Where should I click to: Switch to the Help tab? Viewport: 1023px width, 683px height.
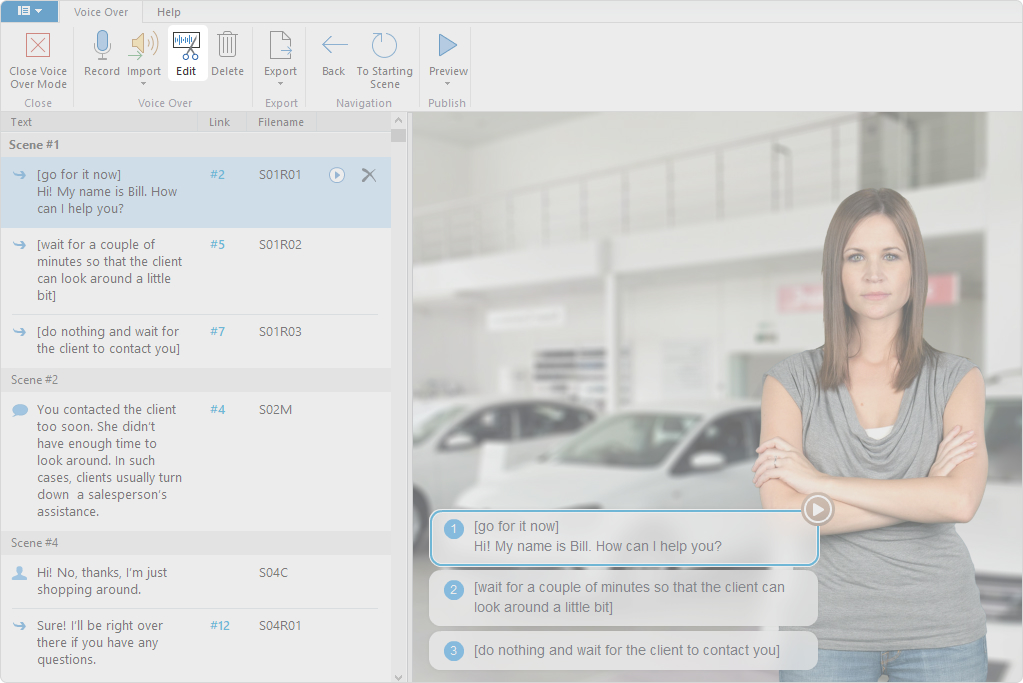pyautogui.click(x=169, y=12)
